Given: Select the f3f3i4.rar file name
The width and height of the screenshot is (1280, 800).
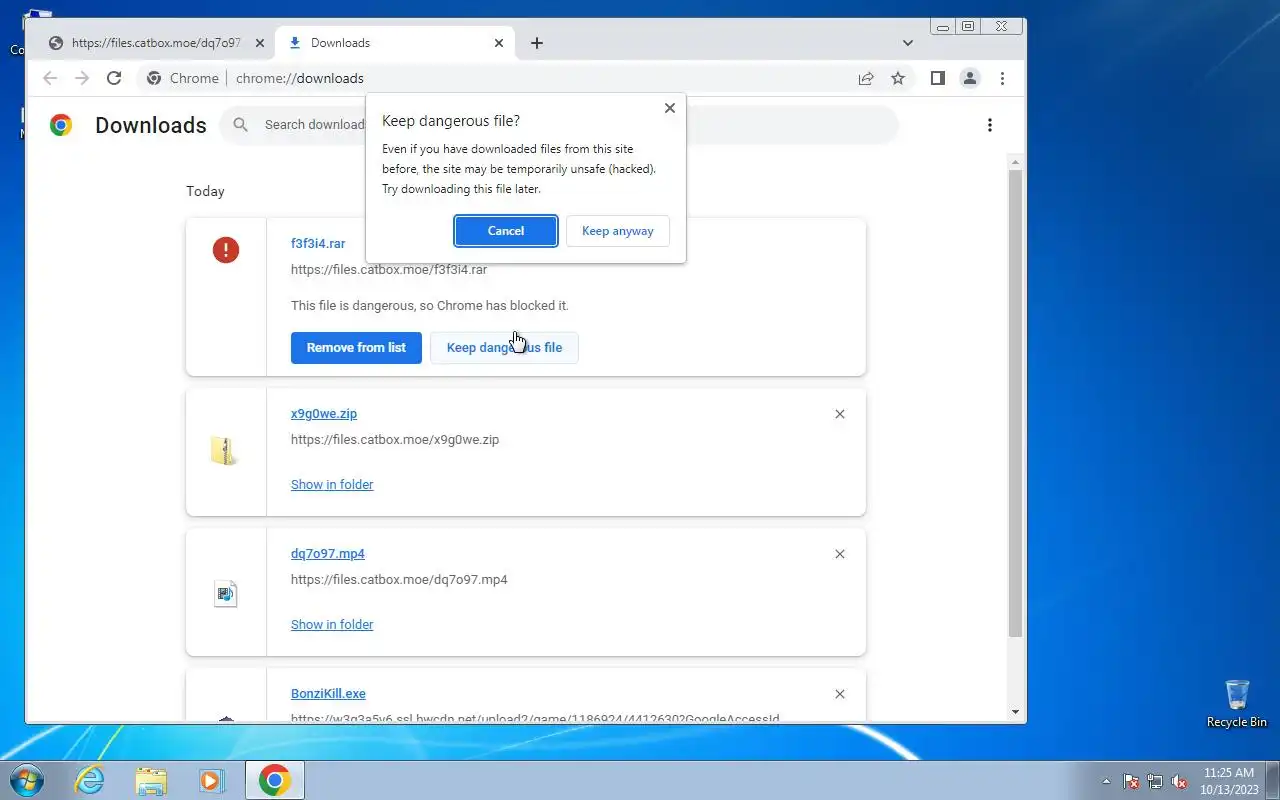Looking at the screenshot, I should [318, 244].
